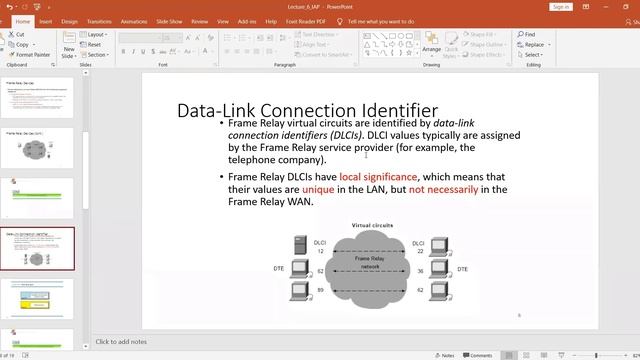Click Data-Link Connection Identifier title
The image size is (640, 360).
click(x=307, y=111)
